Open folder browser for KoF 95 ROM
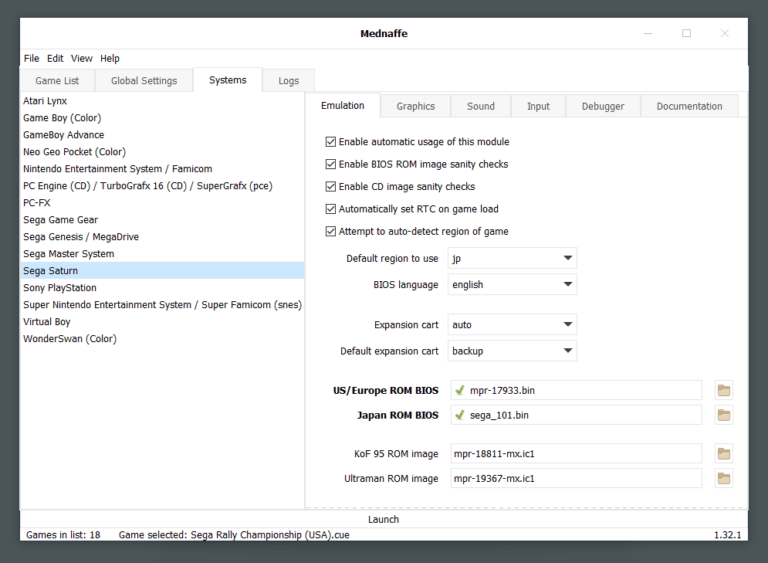 tap(724, 454)
